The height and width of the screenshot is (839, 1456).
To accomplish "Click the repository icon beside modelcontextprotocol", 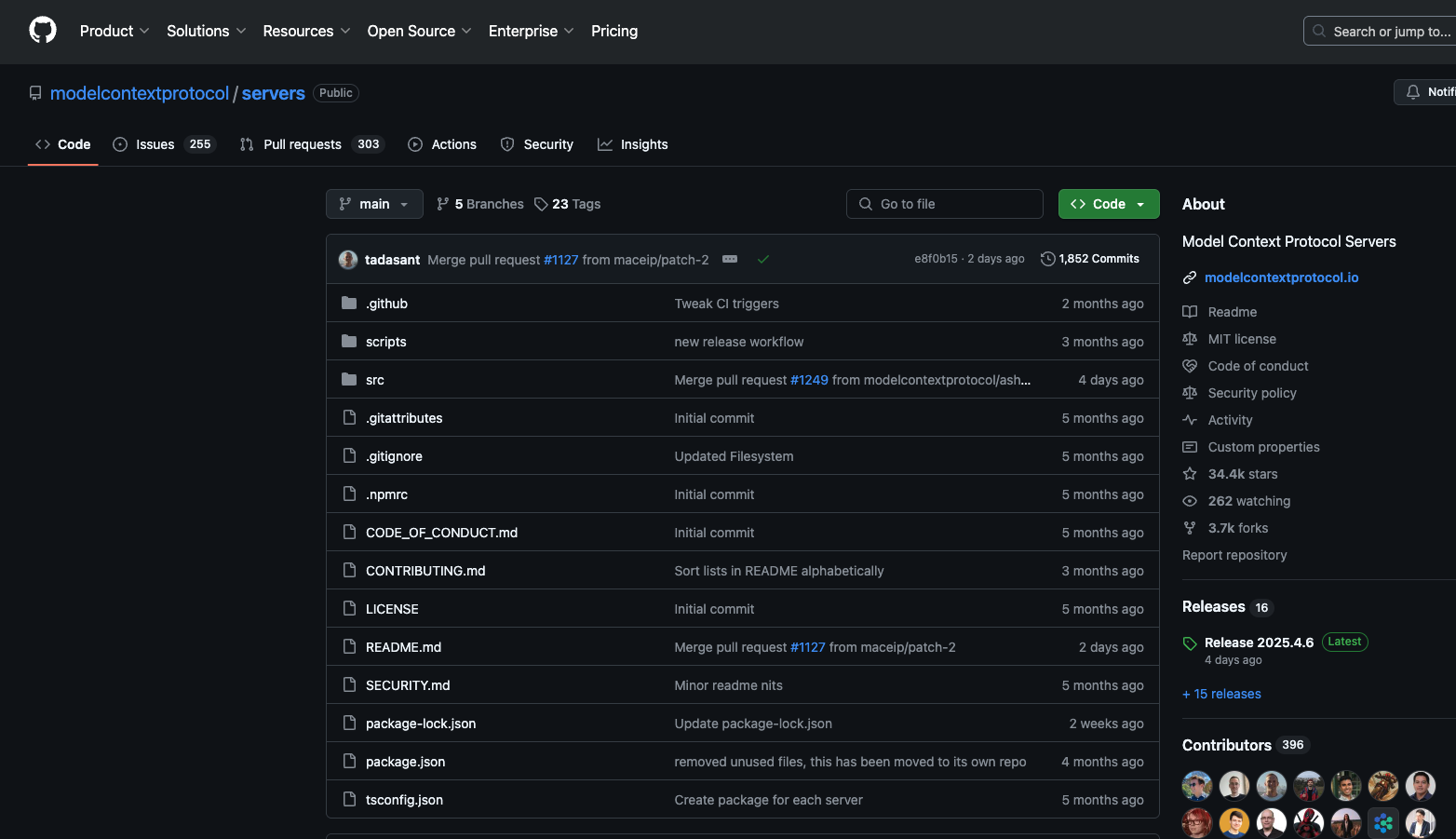I will pyautogui.click(x=35, y=93).
